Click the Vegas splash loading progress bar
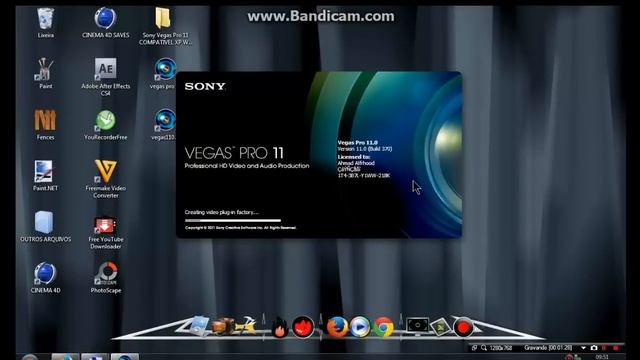The width and height of the screenshot is (640, 360). pyautogui.click(x=233, y=220)
